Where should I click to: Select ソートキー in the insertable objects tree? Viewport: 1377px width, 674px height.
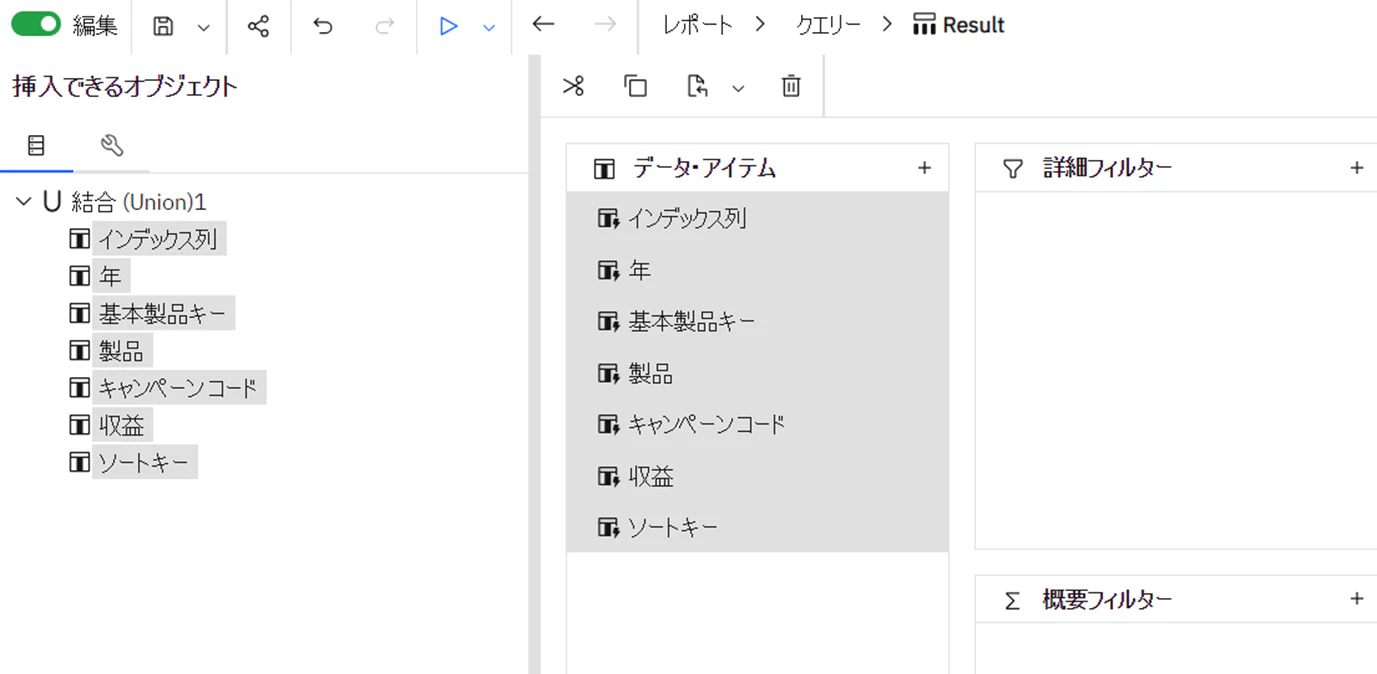(145, 462)
